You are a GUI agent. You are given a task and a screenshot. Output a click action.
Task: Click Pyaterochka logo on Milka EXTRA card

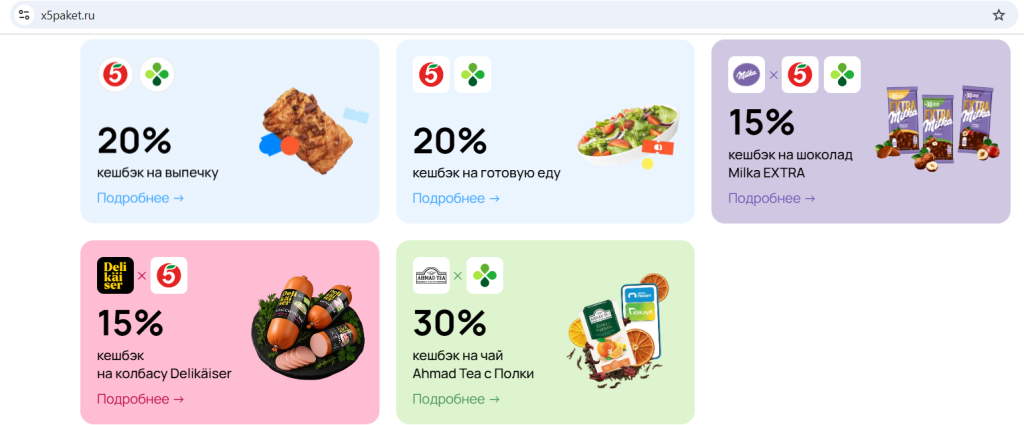pyautogui.click(x=800, y=74)
